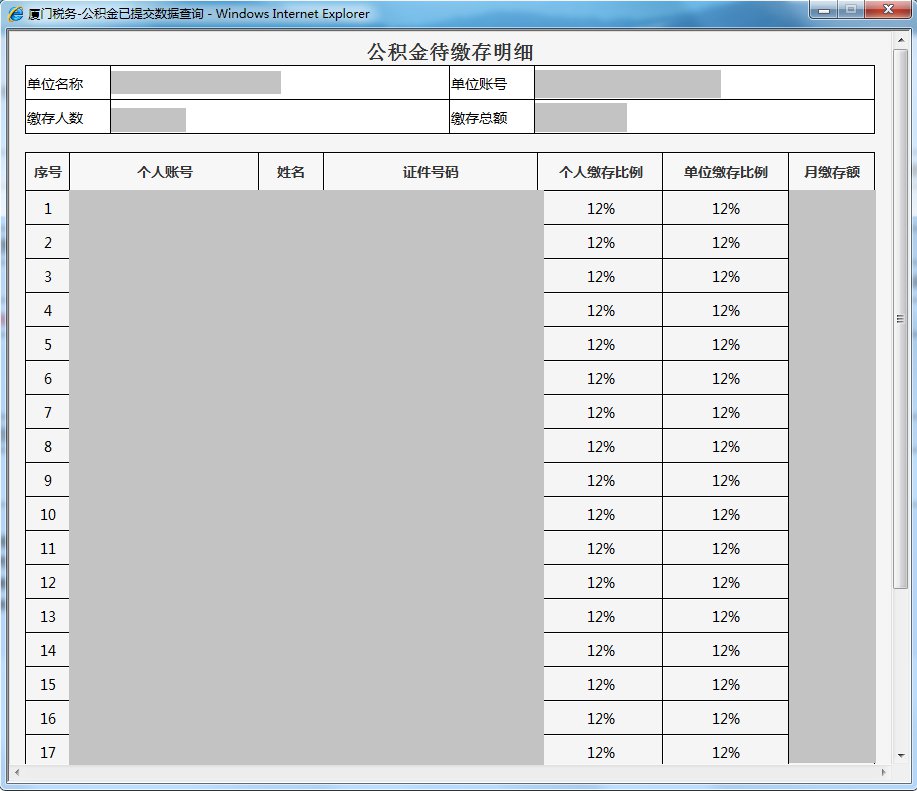Click the vertical scrollbar up arrow

[899, 39]
